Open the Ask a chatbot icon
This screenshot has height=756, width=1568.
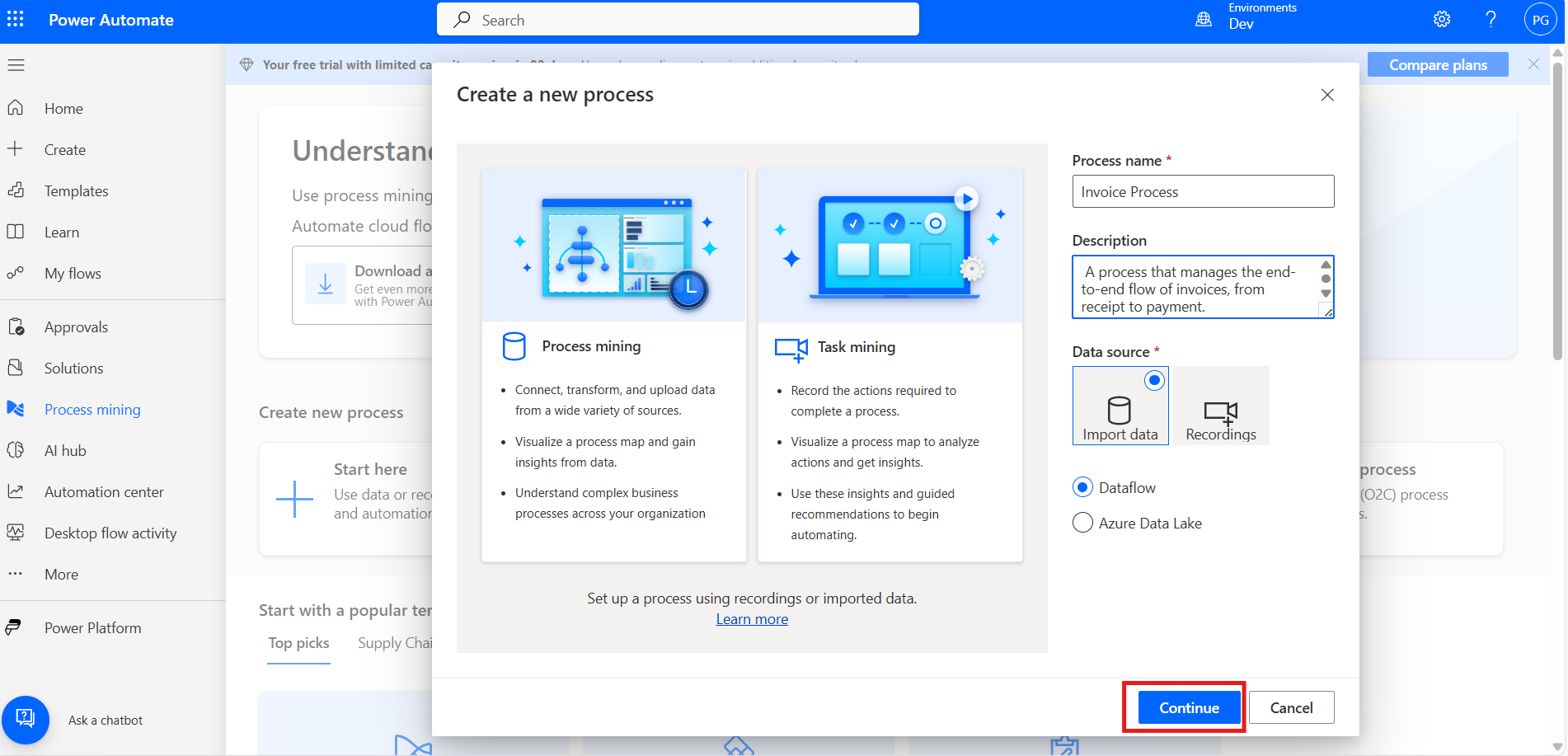[26, 719]
